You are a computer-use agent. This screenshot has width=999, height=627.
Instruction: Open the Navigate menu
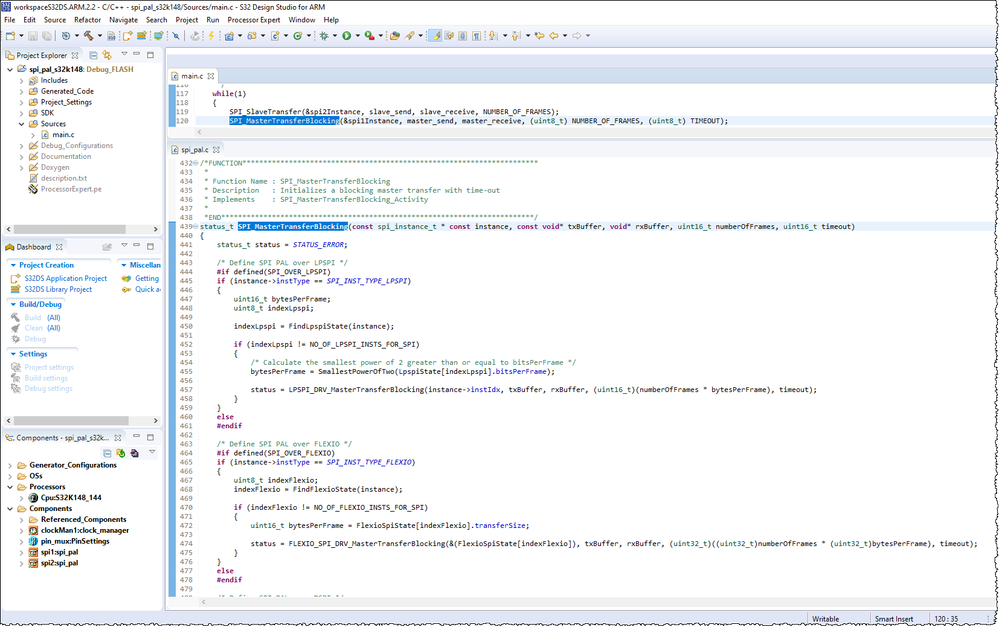(x=123, y=20)
